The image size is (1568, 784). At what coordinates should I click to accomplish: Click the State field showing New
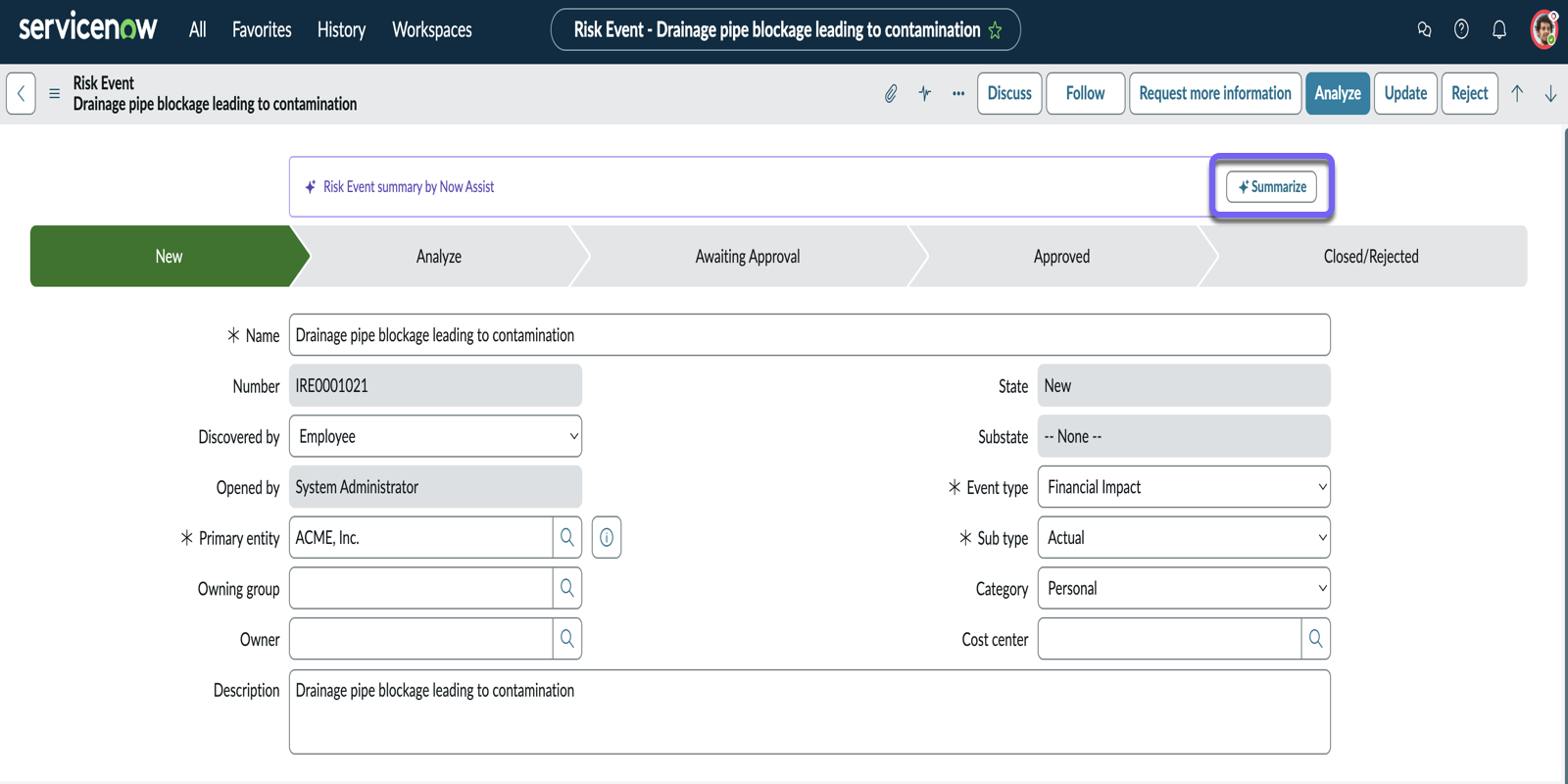(1184, 385)
